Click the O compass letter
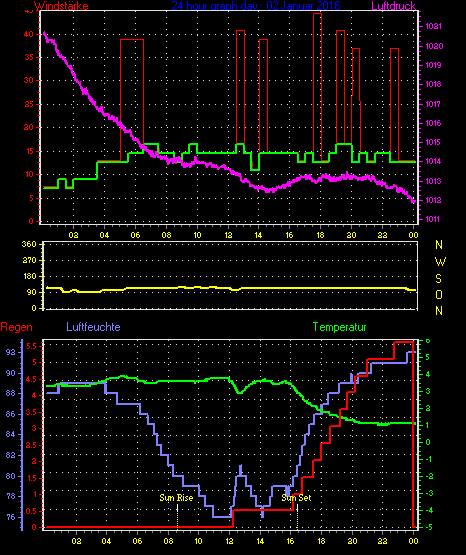This screenshot has width=466, height=555. click(x=439, y=294)
